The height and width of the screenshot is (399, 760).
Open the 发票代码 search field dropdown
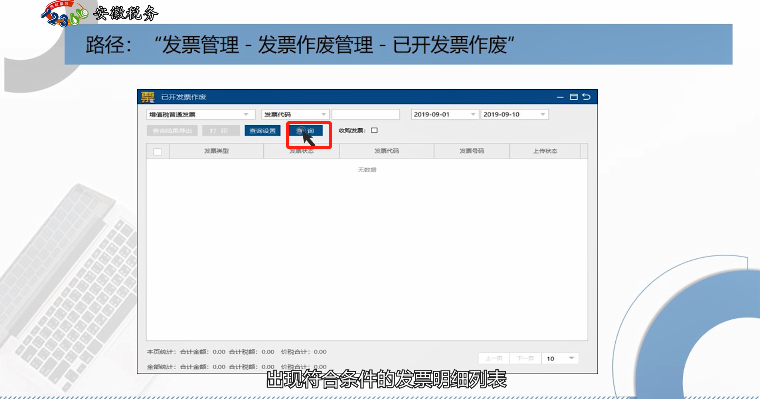click(295, 114)
